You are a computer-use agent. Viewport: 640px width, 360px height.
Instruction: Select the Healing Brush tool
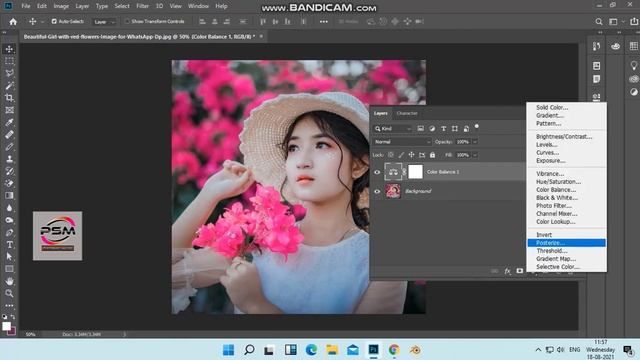(9, 135)
